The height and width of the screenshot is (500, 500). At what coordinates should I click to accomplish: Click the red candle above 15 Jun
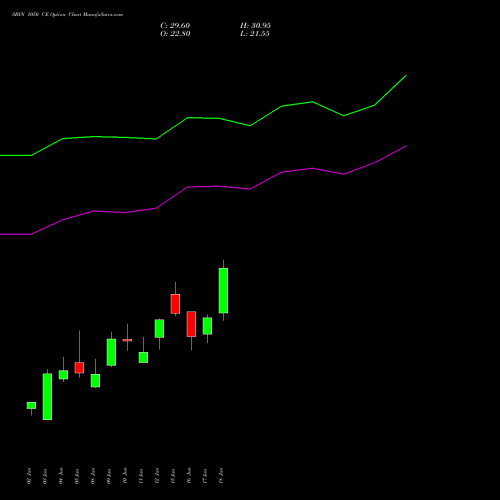[x=175, y=304]
